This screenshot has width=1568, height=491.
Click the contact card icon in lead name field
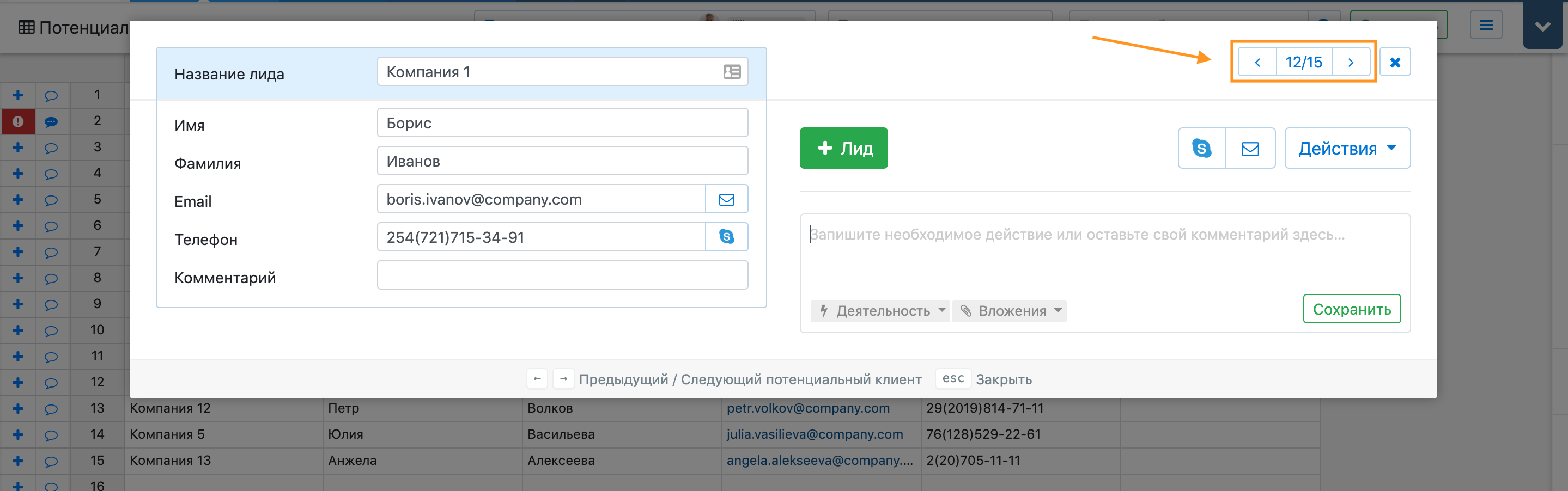[732, 72]
